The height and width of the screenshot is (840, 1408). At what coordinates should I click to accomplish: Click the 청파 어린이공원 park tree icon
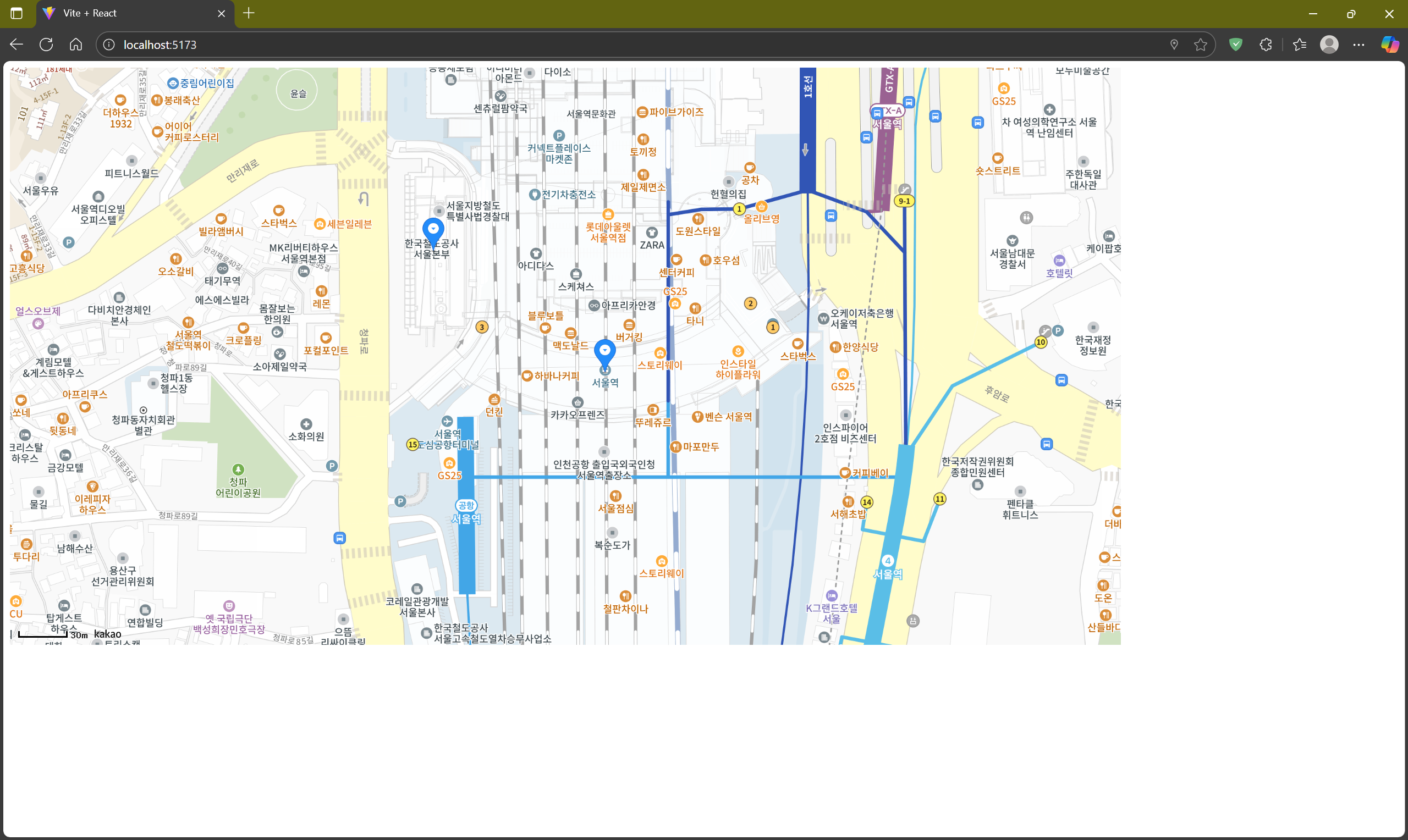pyautogui.click(x=238, y=469)
